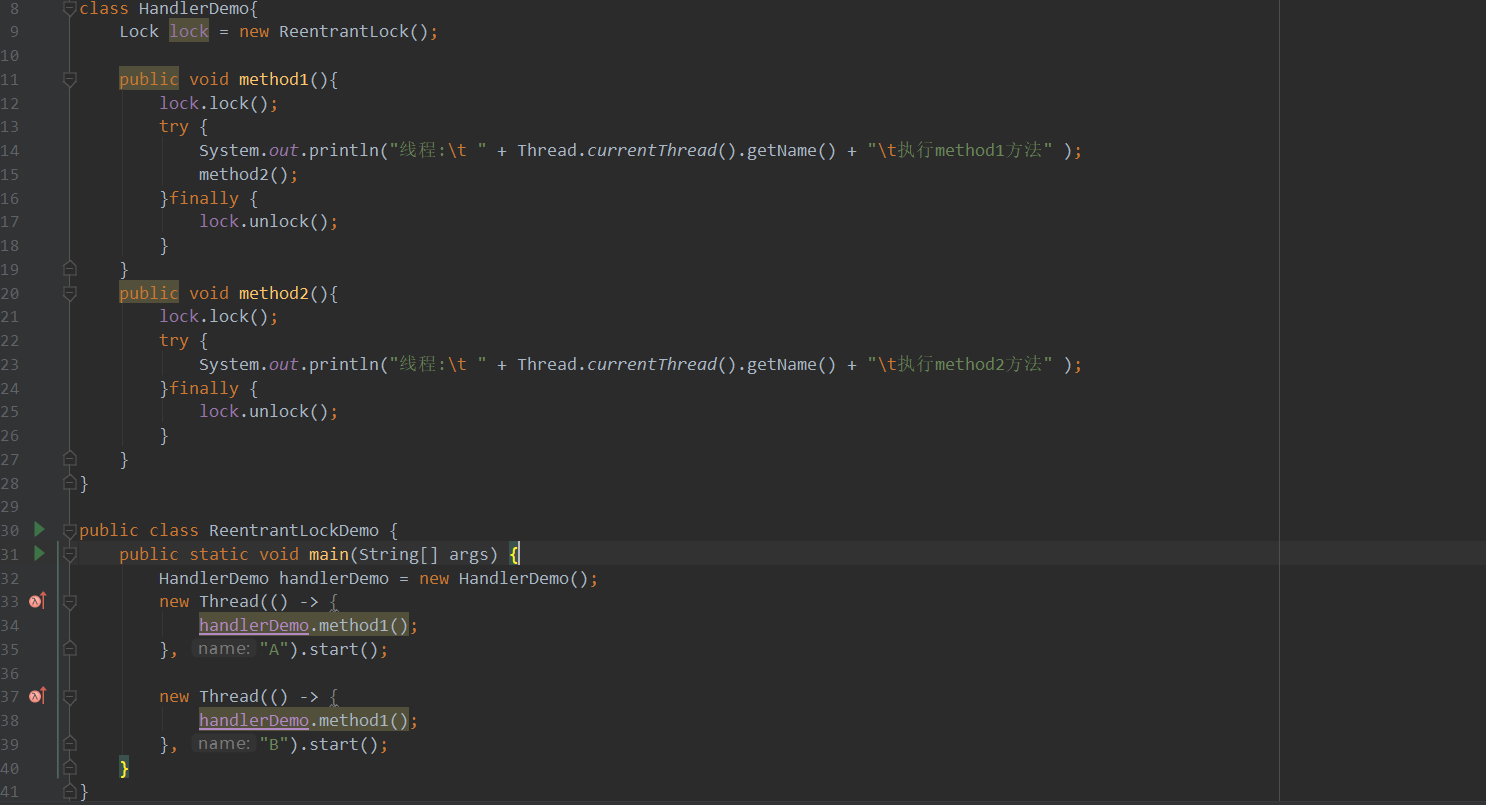Run the ReentrantLockDemo class from gutter

point(39,529)
